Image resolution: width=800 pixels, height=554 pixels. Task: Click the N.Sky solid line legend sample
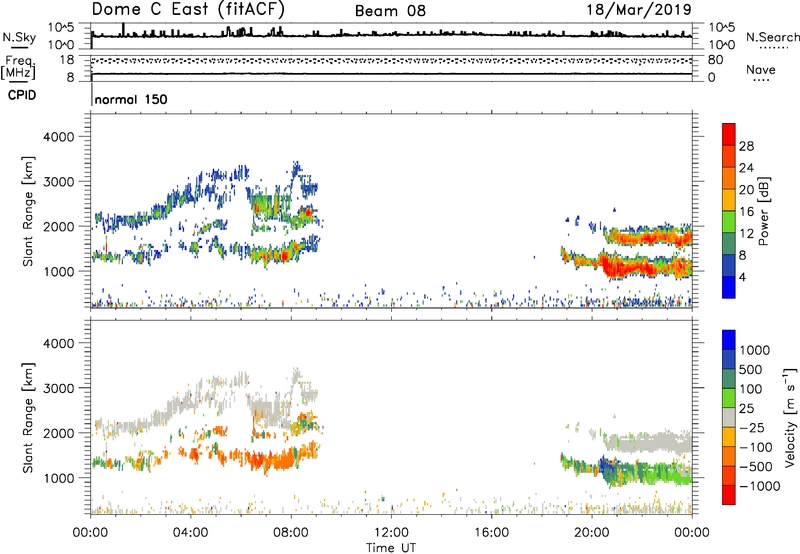(18, 48)
